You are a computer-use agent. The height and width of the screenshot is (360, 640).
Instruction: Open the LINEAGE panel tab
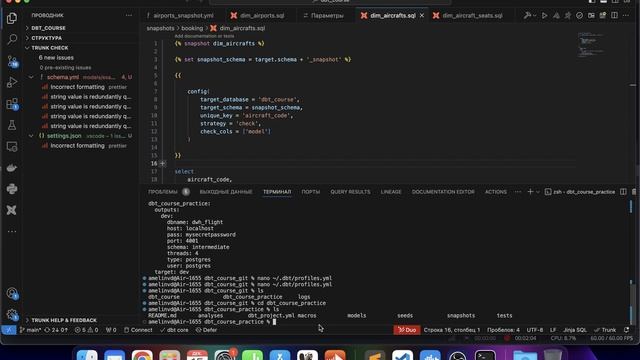pos(391,192)
